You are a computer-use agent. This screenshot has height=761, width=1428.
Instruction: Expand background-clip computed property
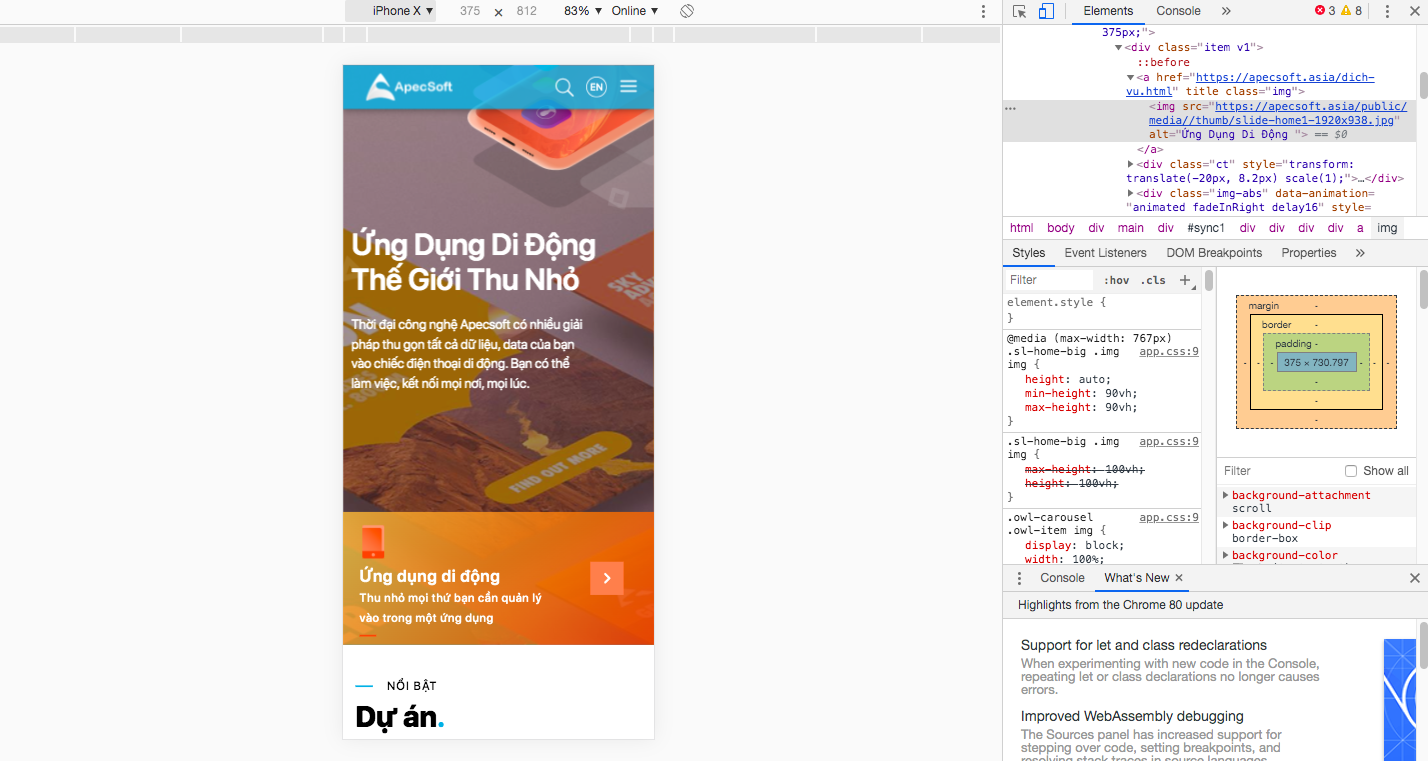pyautogui.click(x=1226, y=525)
